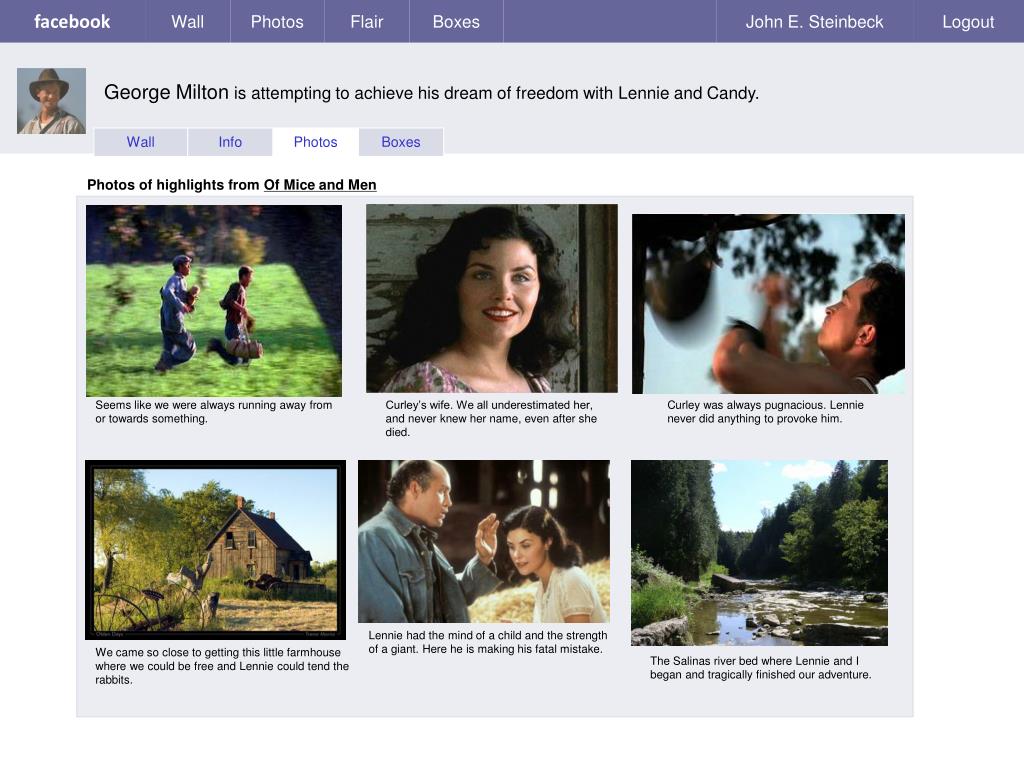1024x768 pixels.
Task: Open Photos in the top navigation bar
Action: 277,22
